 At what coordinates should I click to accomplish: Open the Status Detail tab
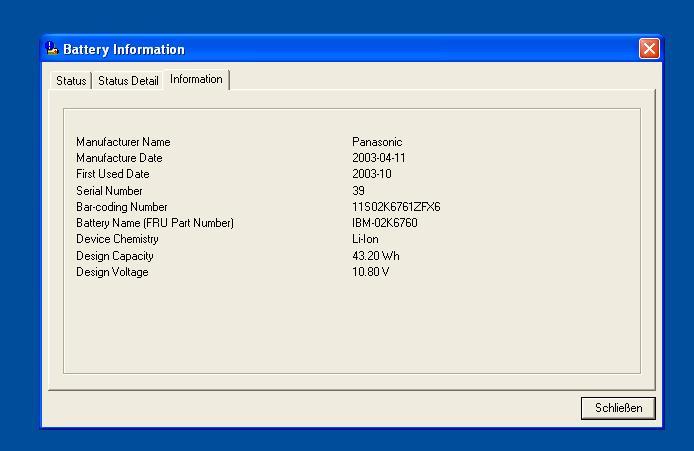[128, 81]
